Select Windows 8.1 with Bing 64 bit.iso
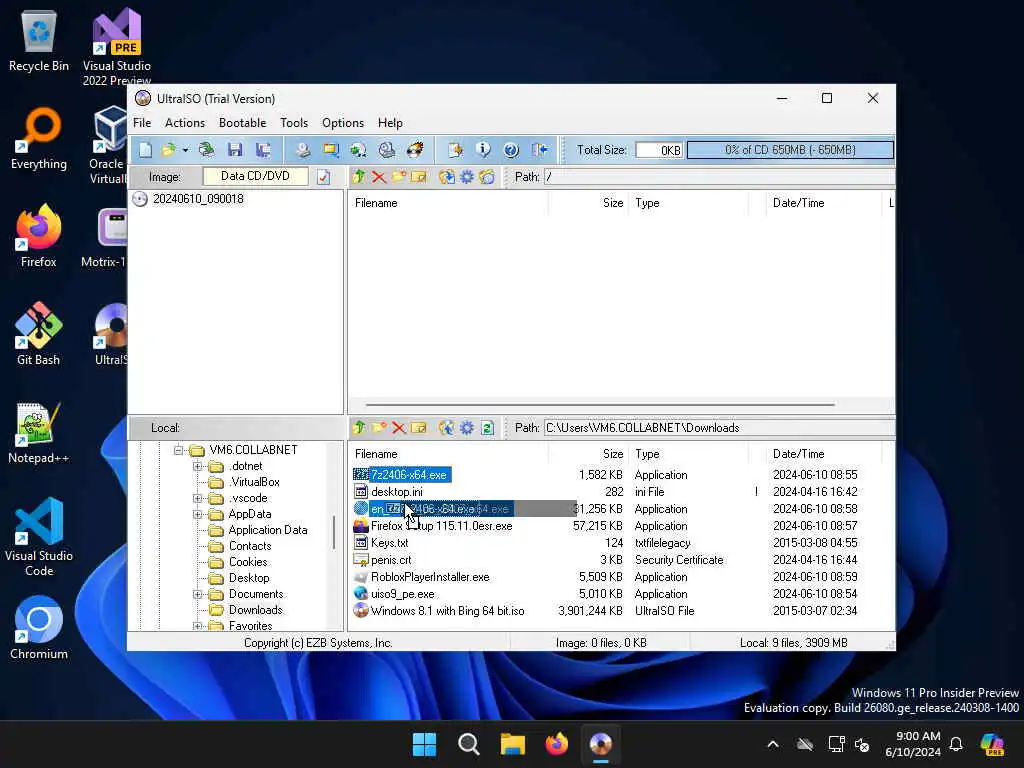The height and width of the screenshot is (768, 1024). pyautogui.click(x=447, y=611)
